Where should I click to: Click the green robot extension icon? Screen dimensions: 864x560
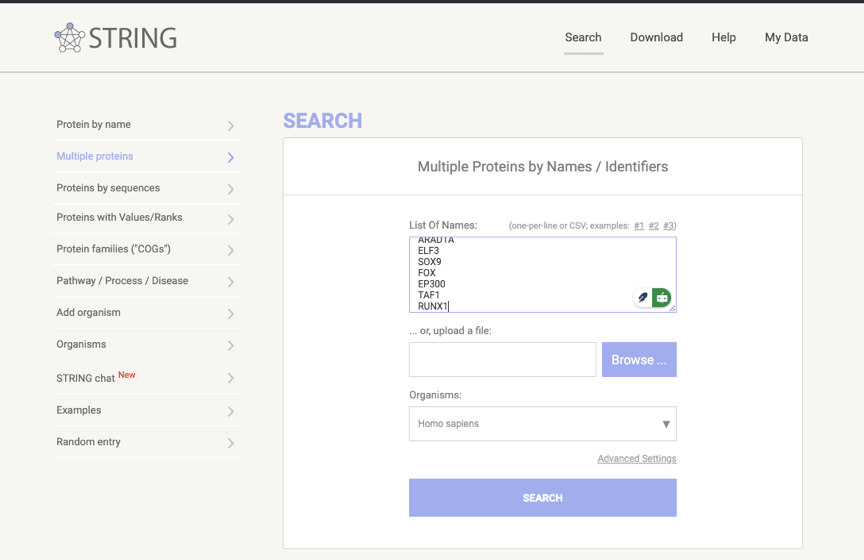pyautogui.click(x=661, y=298)
